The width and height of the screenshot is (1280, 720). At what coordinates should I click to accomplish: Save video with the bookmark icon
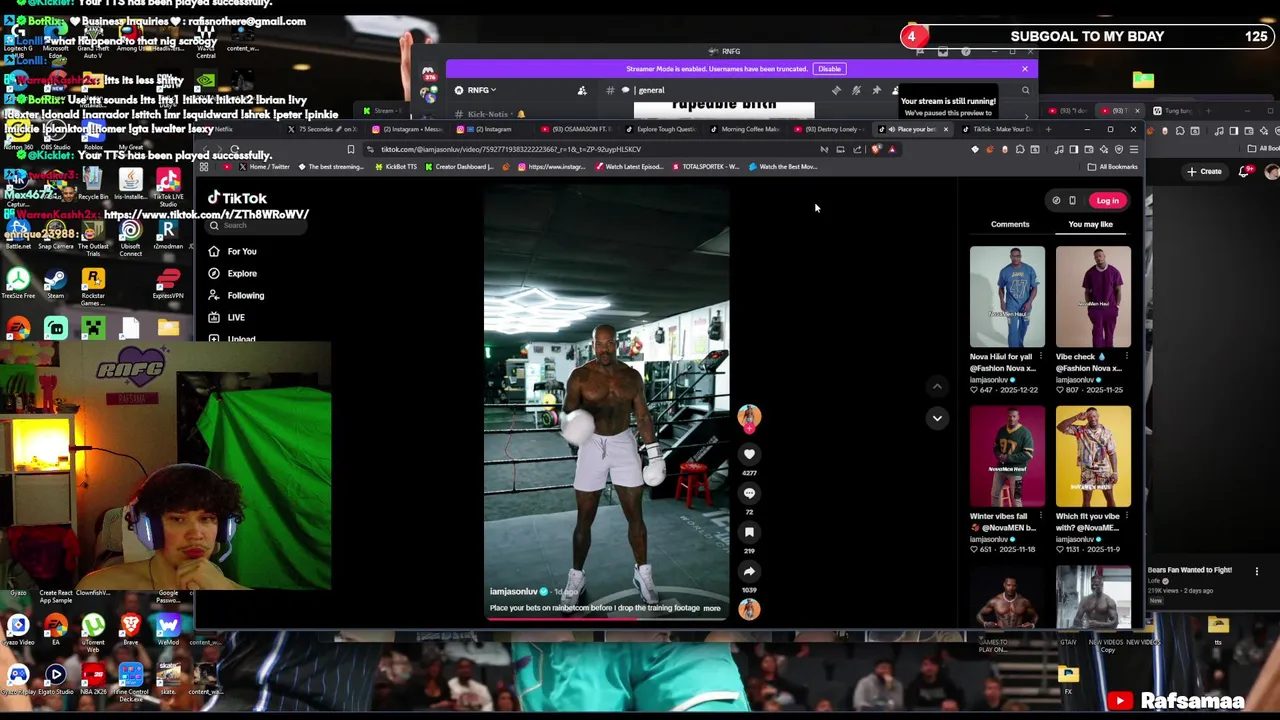[x=749, y=532]
